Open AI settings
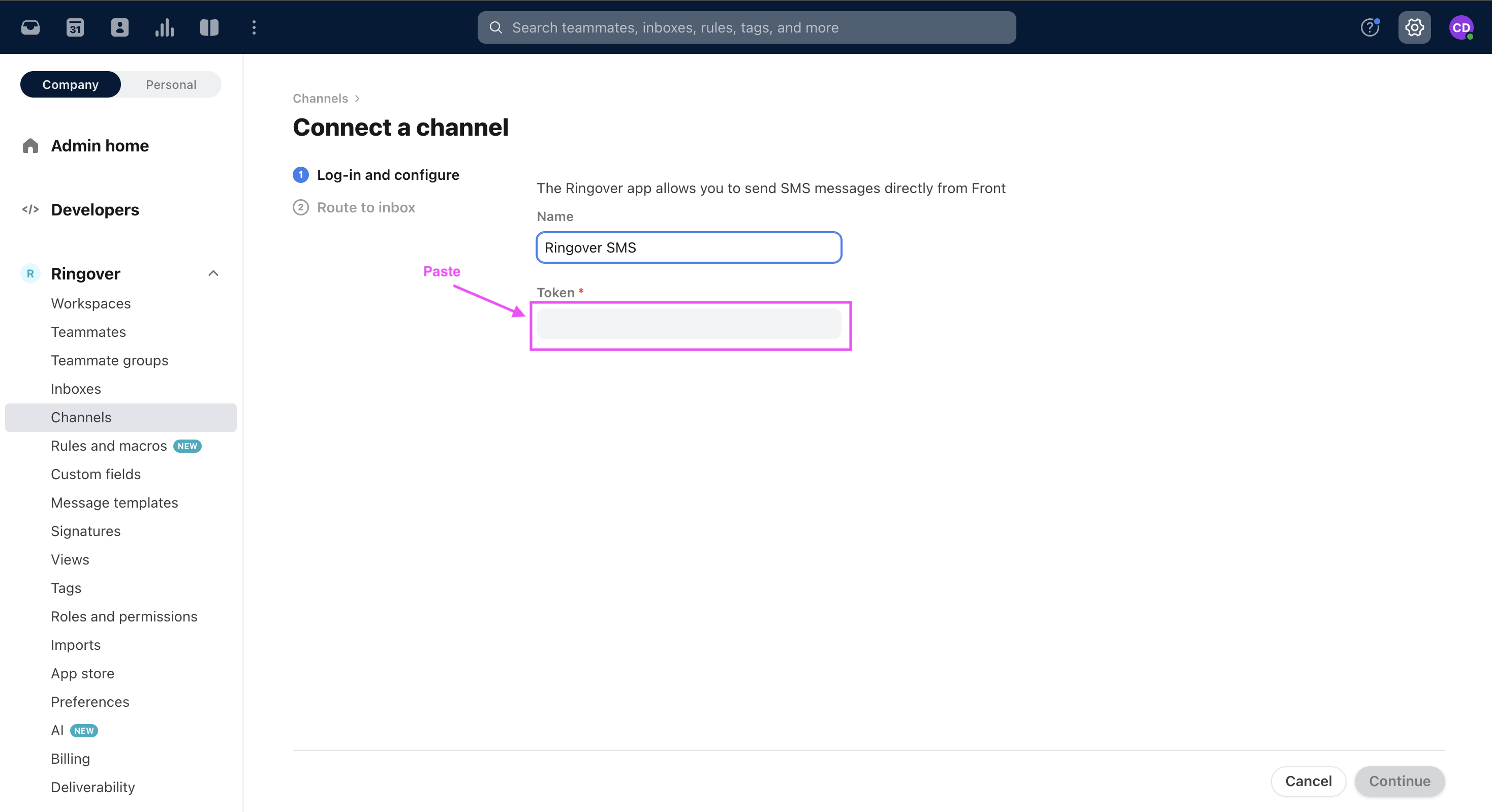 [57, 730]
